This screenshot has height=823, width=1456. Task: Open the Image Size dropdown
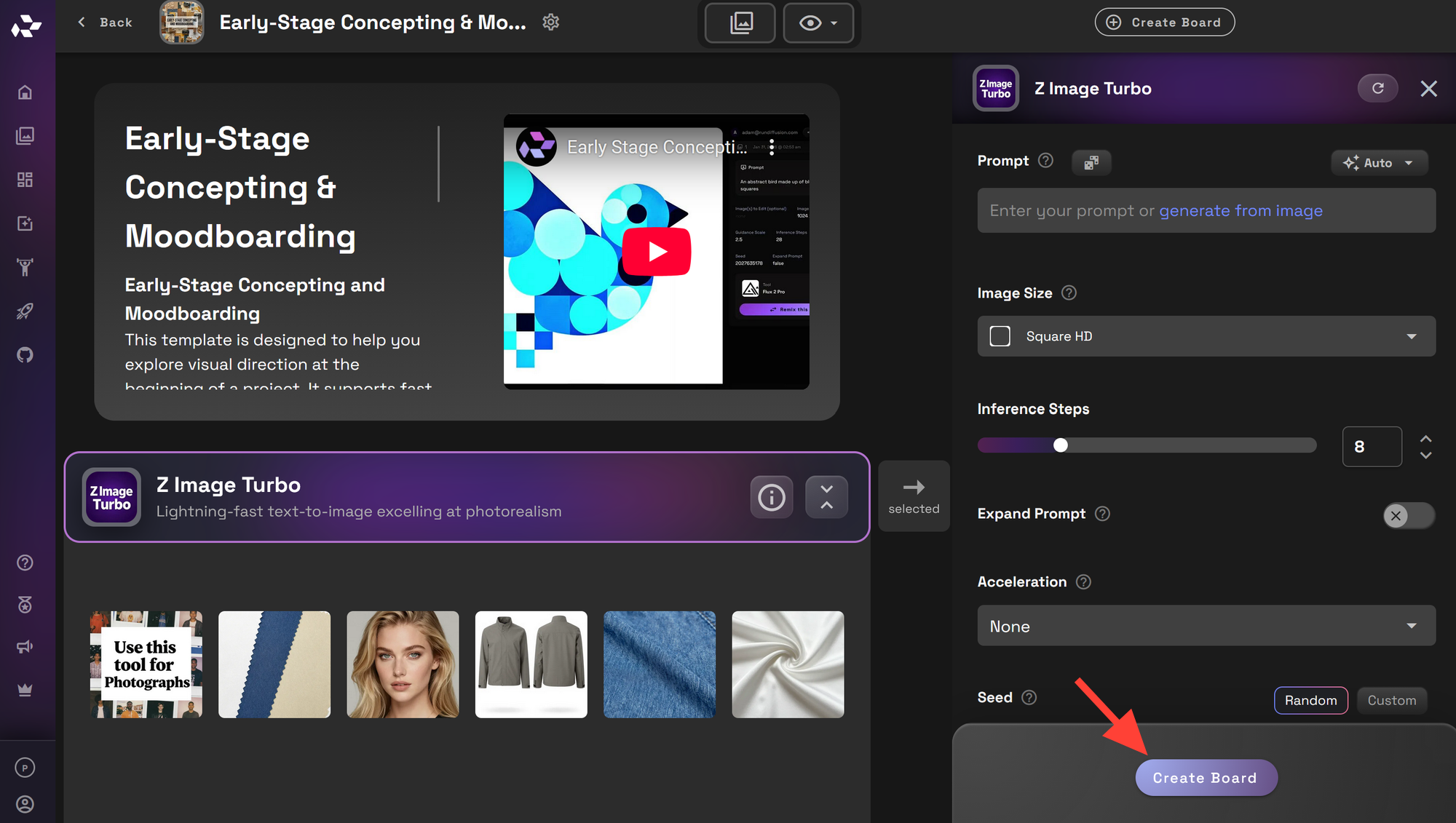click(1206, 336)
